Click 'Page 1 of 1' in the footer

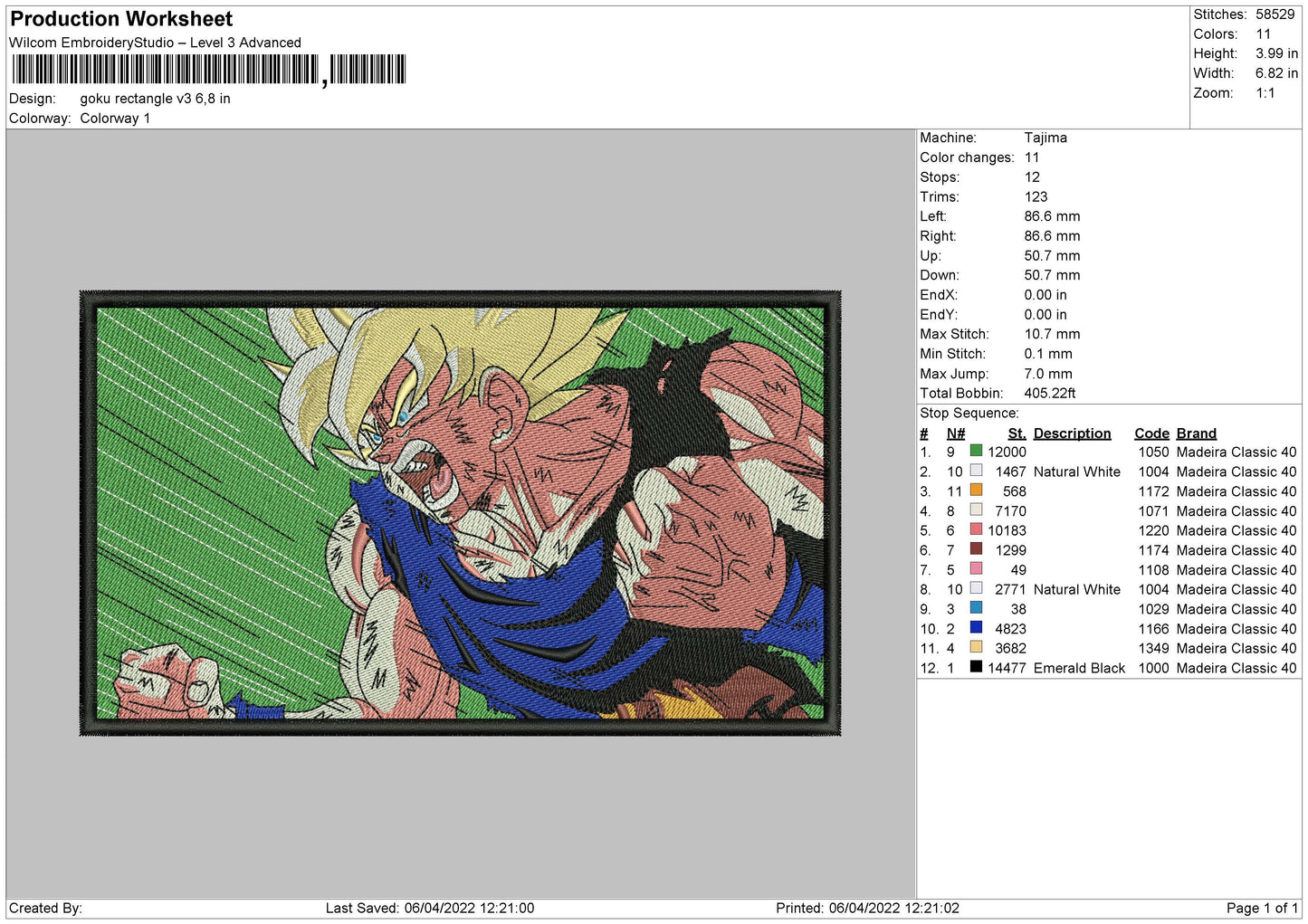pyautogui.click(x=1262, y=908)
